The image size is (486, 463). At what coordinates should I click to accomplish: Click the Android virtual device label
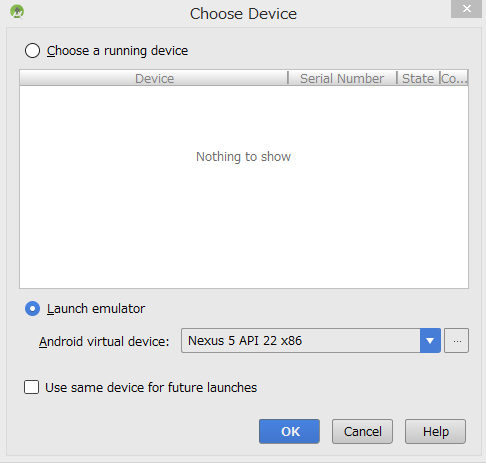point(104,342)
